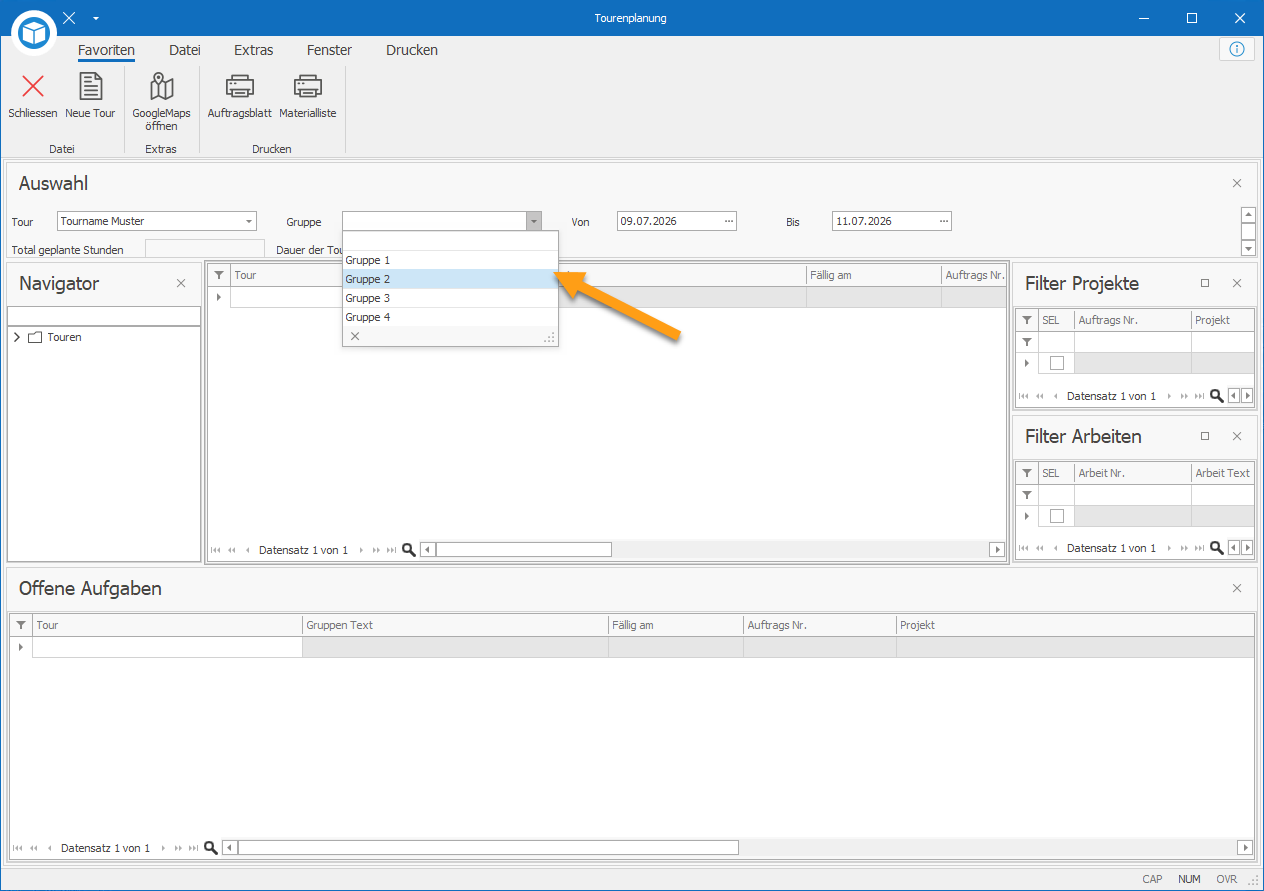Sort by Gruppen Text column in Offene Aufgaben
The width and height of the screenshot is (1264, 891).
[455, 625]
